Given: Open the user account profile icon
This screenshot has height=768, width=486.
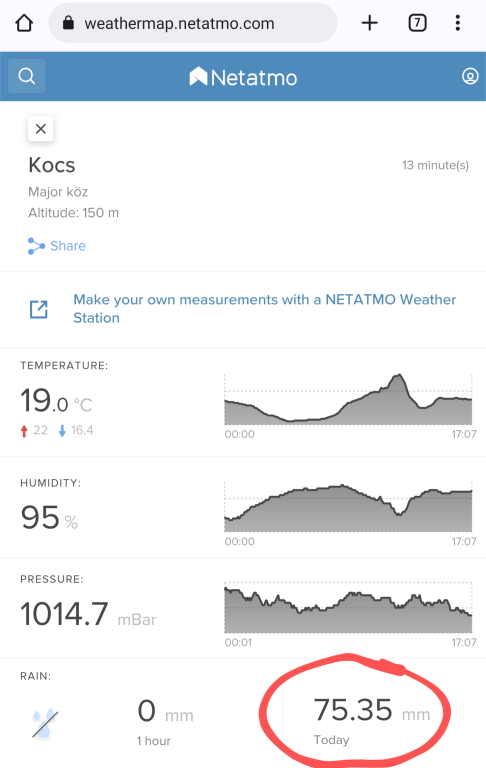Looking at the screenshot, I should pyautogui.click(x=470, y=76).
